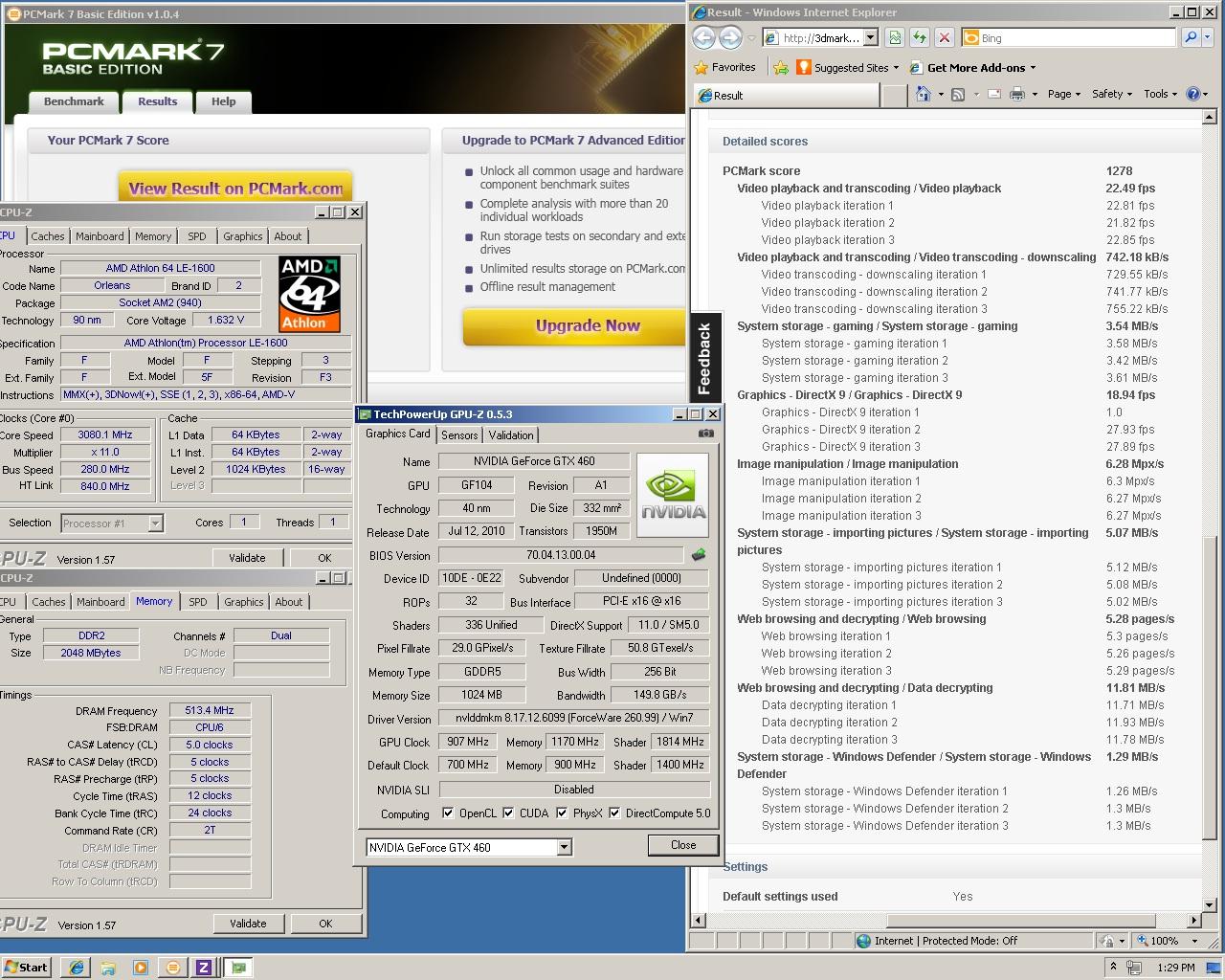The image size is (1225, 980).
Task: Open the Tools menu in IE
Action: (1161, 94)
